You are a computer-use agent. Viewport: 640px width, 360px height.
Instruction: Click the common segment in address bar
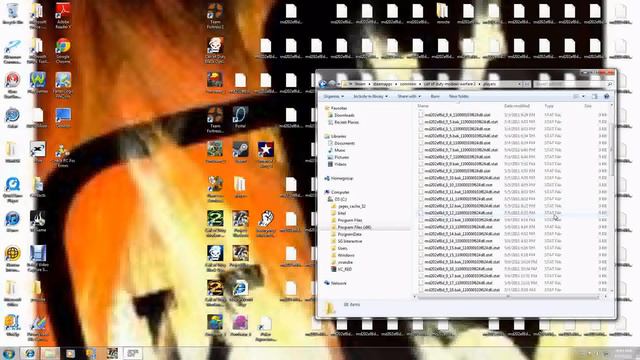[x=407, y=84]
